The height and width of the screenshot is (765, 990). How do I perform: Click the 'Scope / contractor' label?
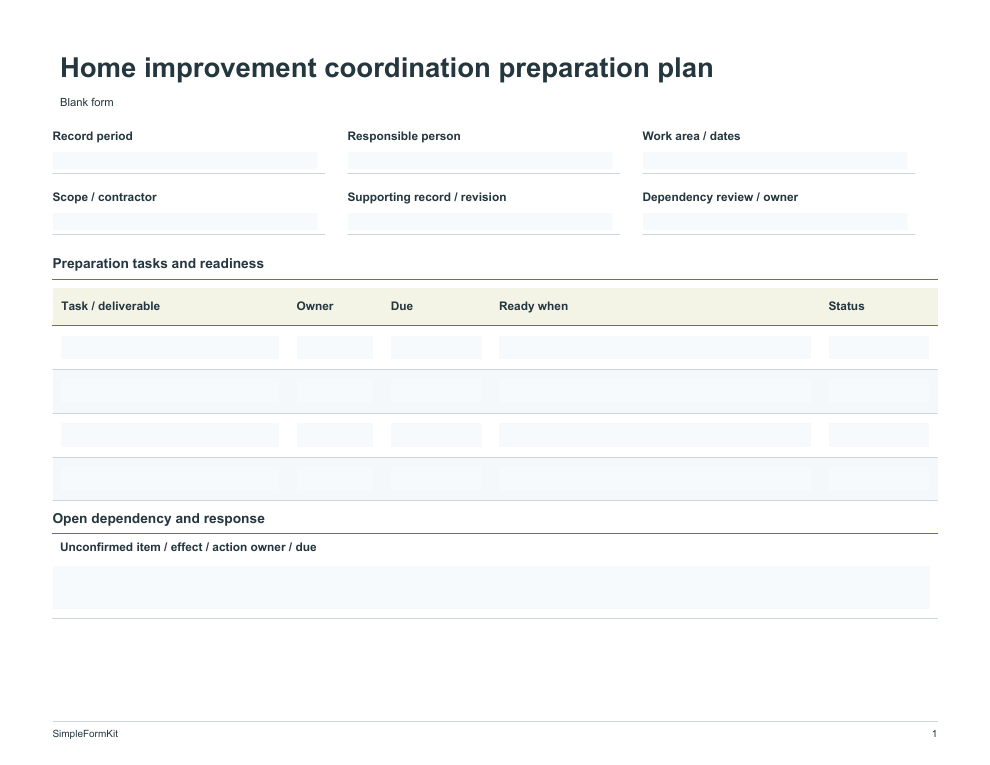tap(104, 197)
